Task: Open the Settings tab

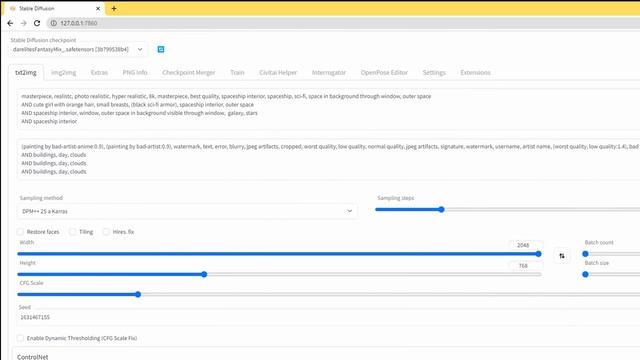Action: [434, 73]
